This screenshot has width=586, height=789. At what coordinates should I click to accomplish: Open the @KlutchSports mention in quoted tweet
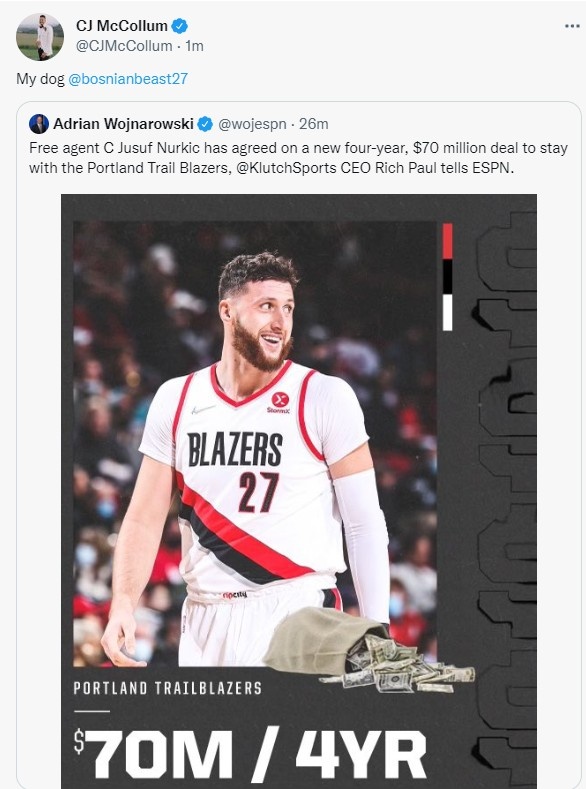pos(286,168)
